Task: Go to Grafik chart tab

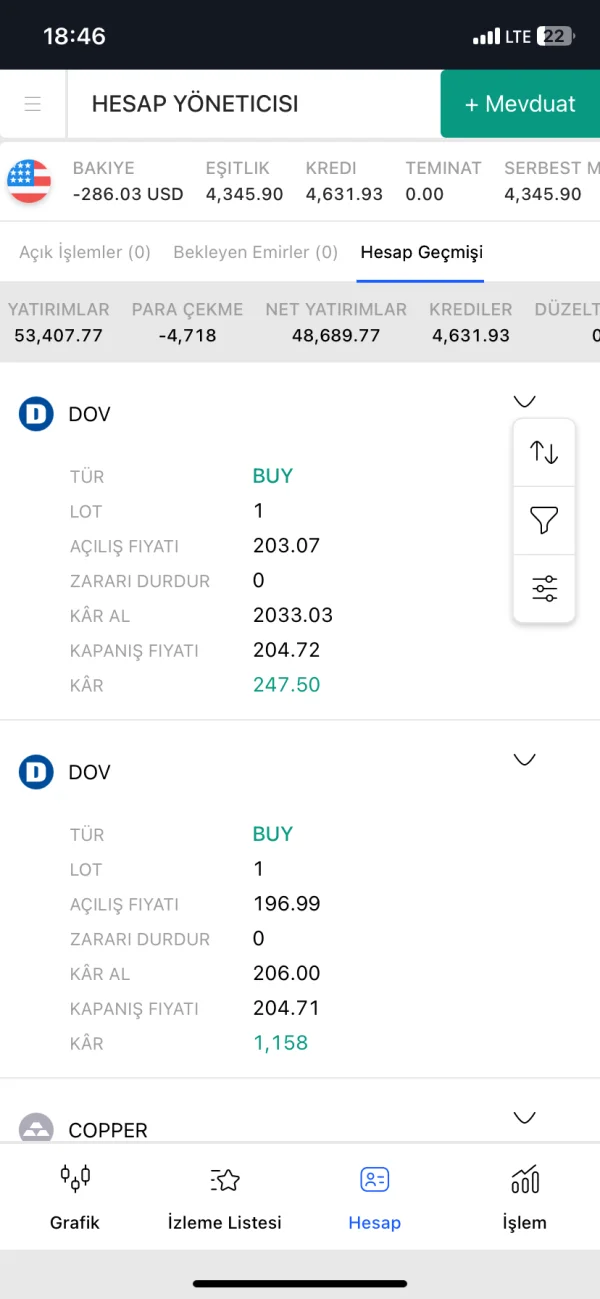Action: pyautogui.click(x=75, y=1197)
